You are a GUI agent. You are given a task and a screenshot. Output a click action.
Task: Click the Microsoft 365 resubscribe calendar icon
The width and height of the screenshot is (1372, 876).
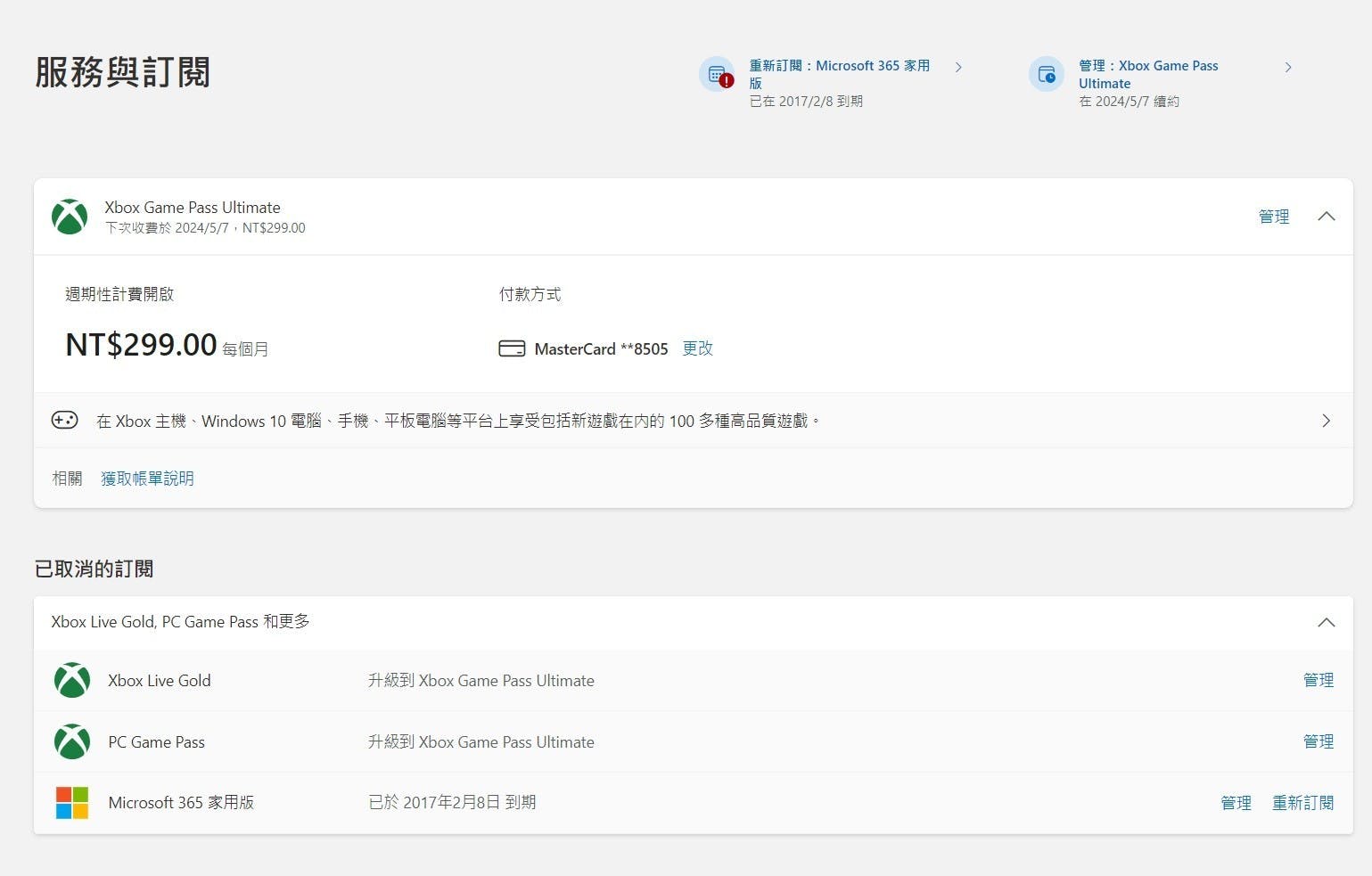tap(717, 75)
